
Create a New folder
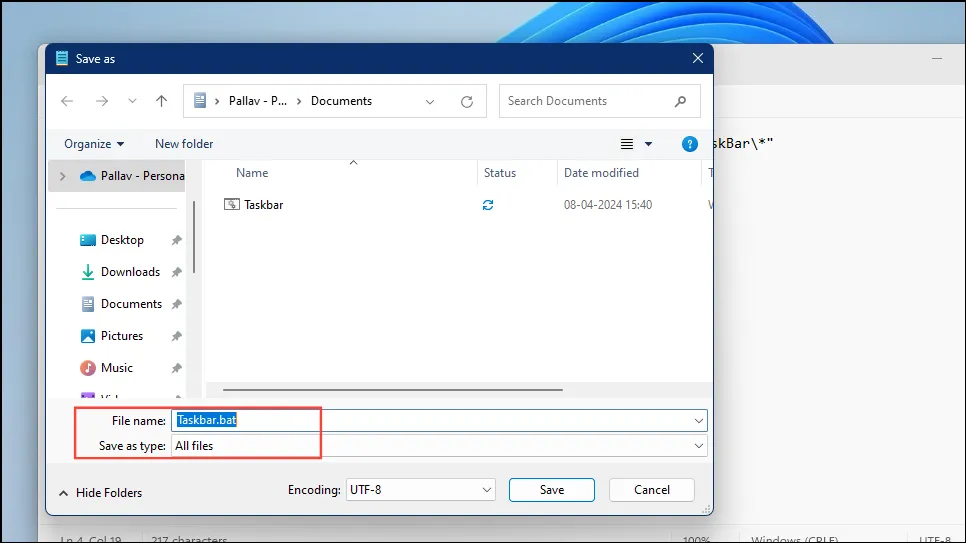pos(184,144)
